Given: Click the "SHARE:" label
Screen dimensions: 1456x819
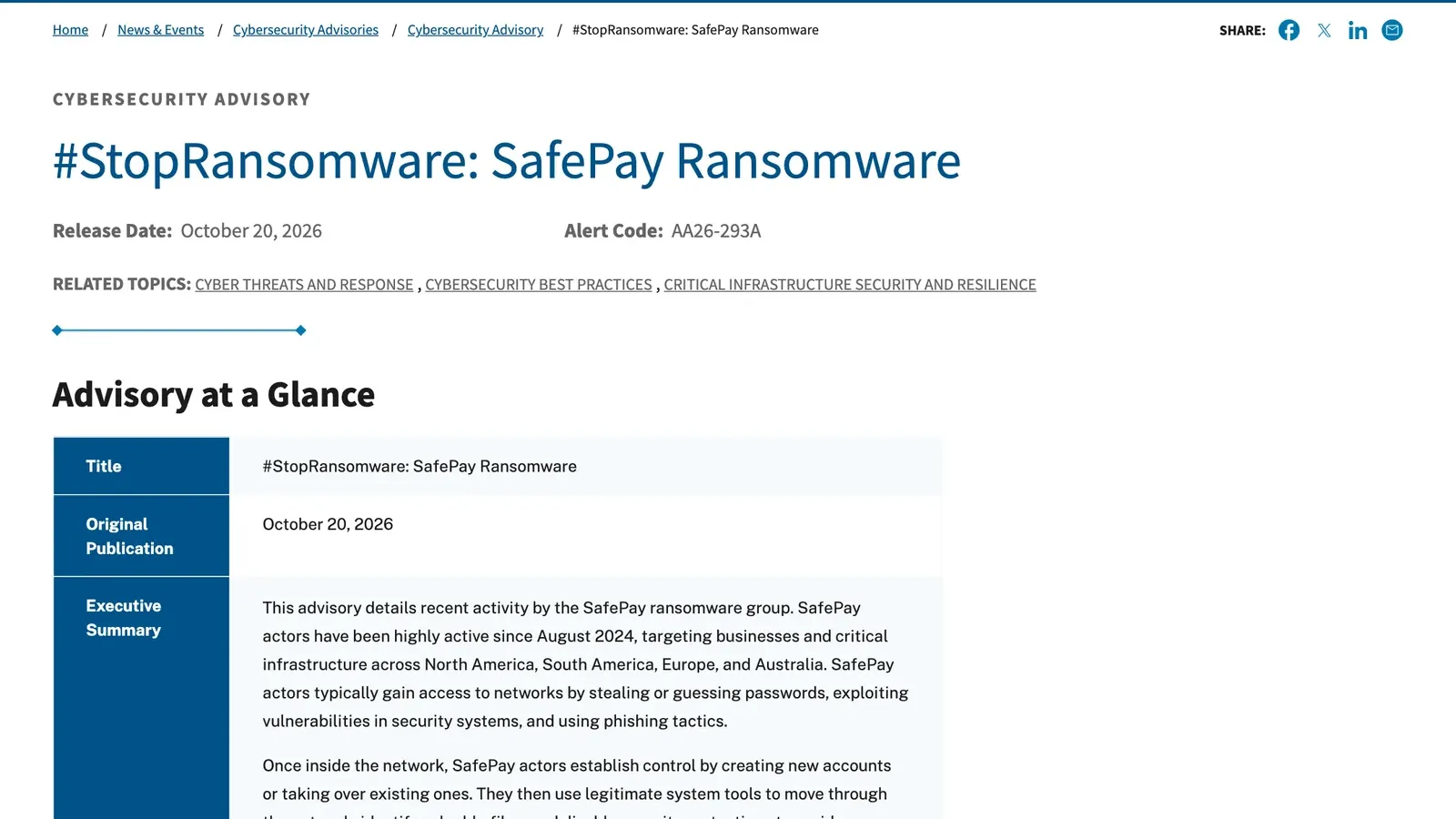Looking at the screenshot, I should (1242, 30).
